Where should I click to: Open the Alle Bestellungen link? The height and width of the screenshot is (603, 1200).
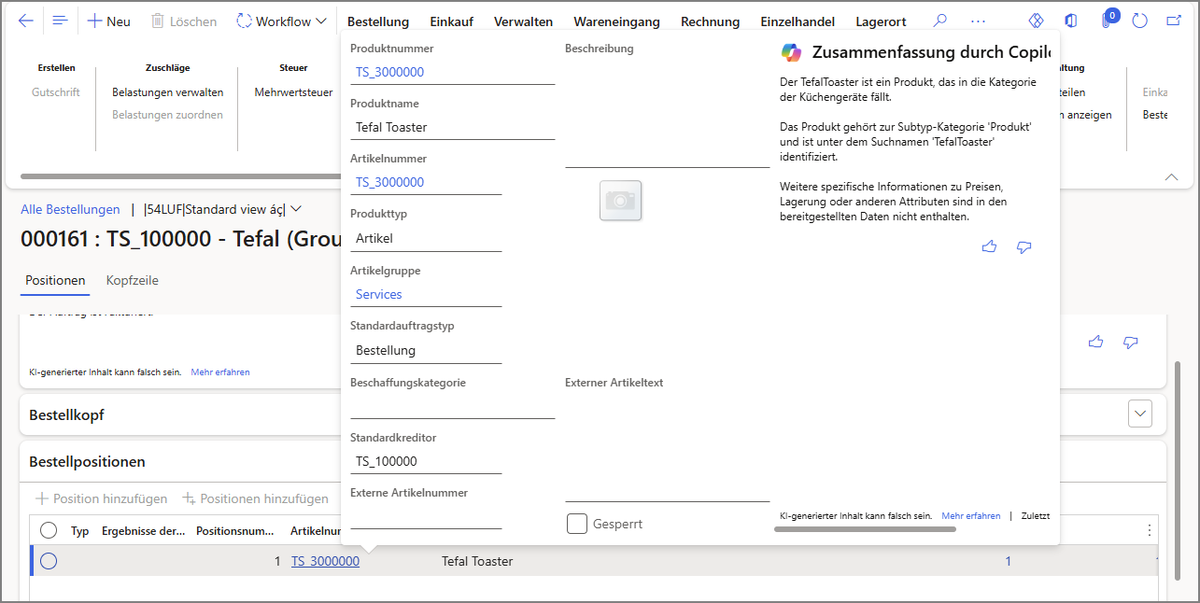coord(70,209)
